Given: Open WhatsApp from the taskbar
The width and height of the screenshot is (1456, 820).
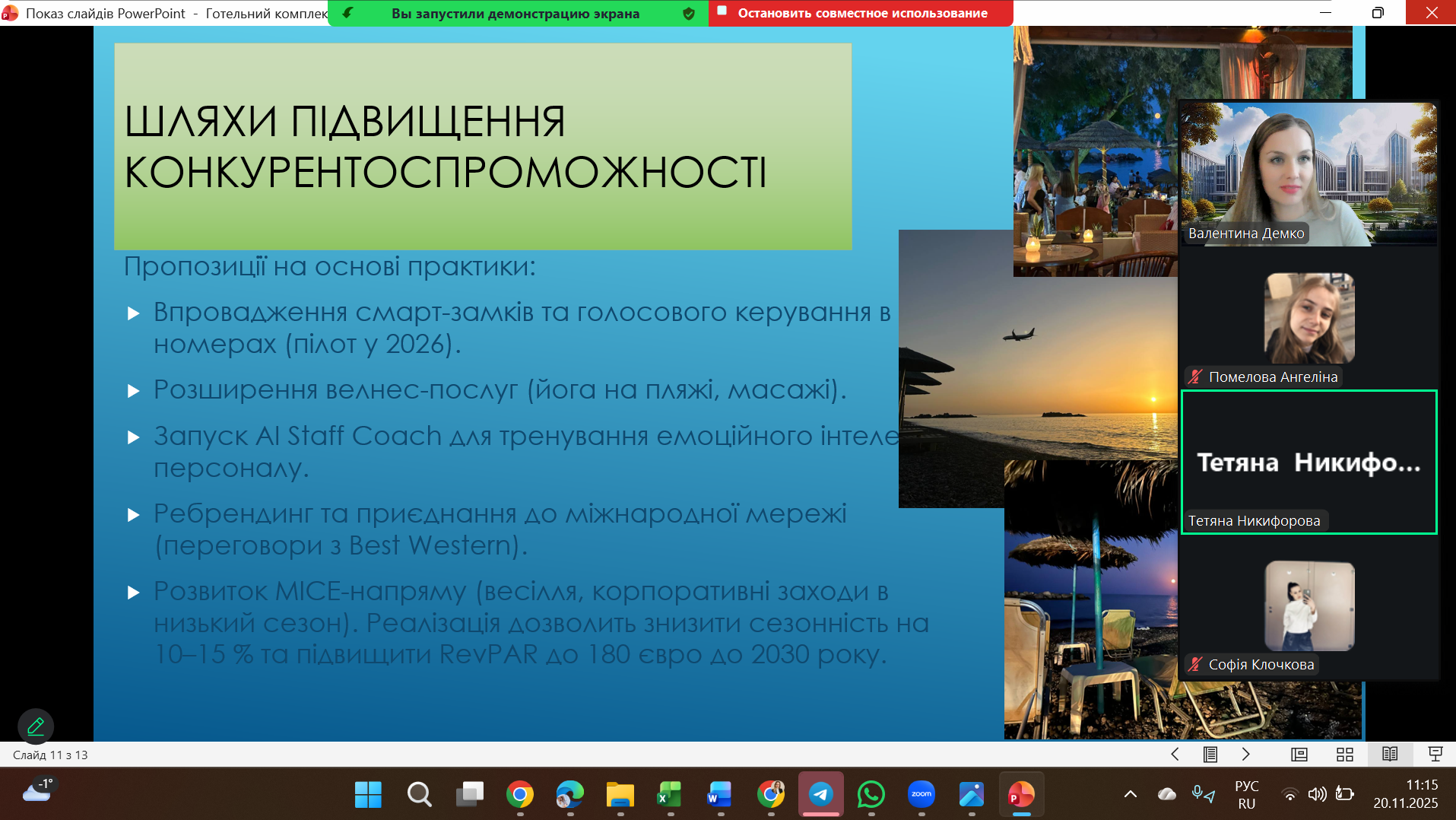Looking at the screenshot, I should coord(871,795).
